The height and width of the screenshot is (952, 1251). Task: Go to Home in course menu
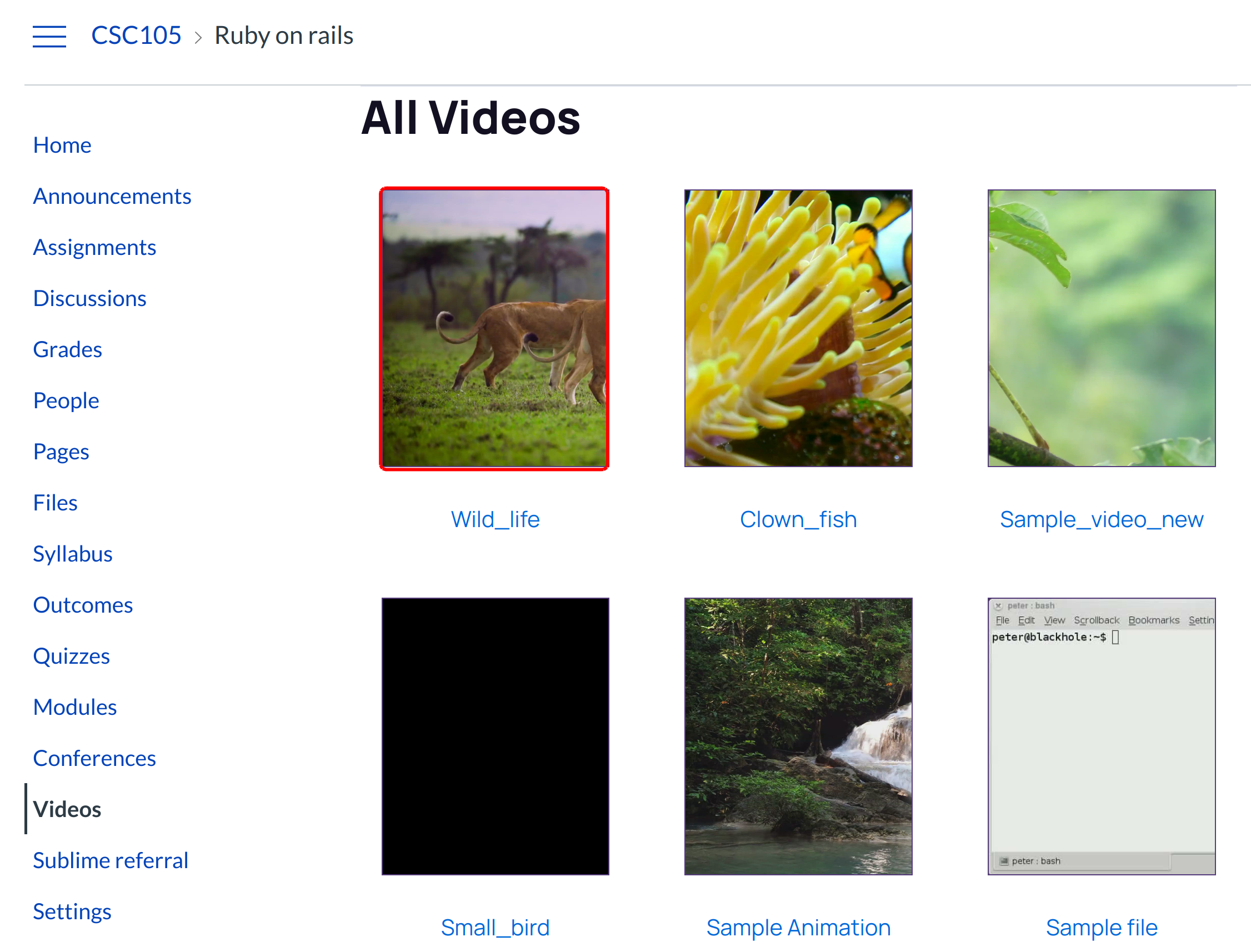[62, 145]
